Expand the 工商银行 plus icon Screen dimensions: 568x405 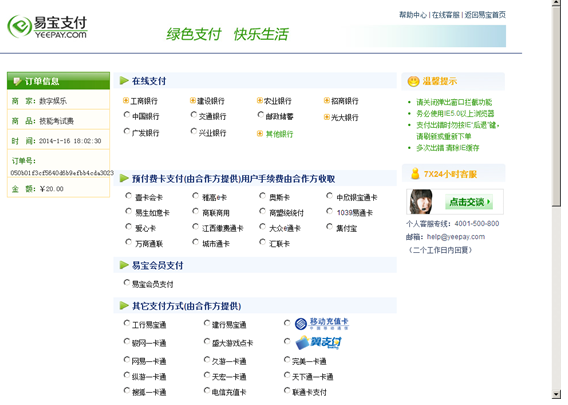126,100
